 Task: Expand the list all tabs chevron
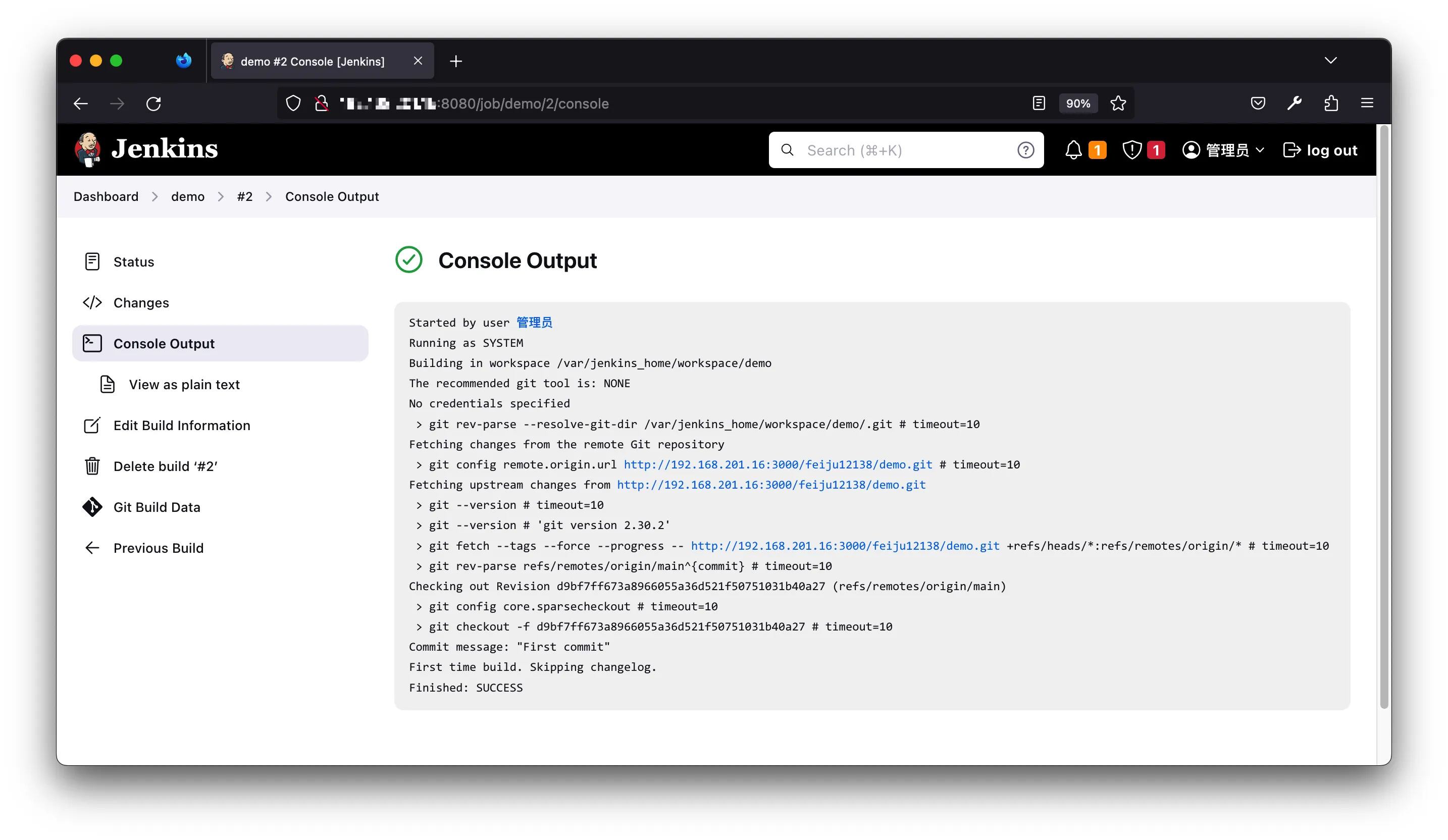[x=1330, y=61]
